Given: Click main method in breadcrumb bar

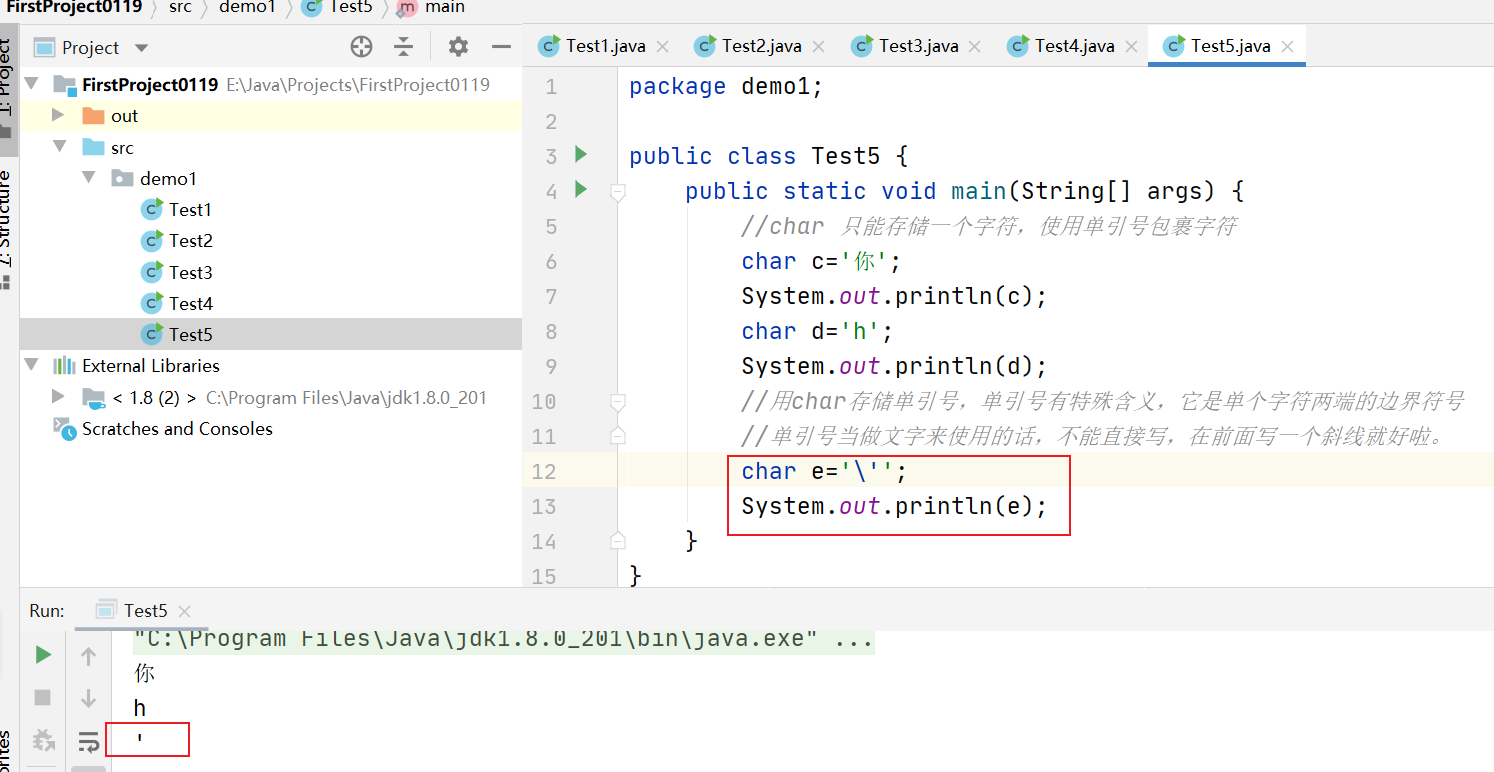Looking at the screenshot, I should [x=432, y=7].
